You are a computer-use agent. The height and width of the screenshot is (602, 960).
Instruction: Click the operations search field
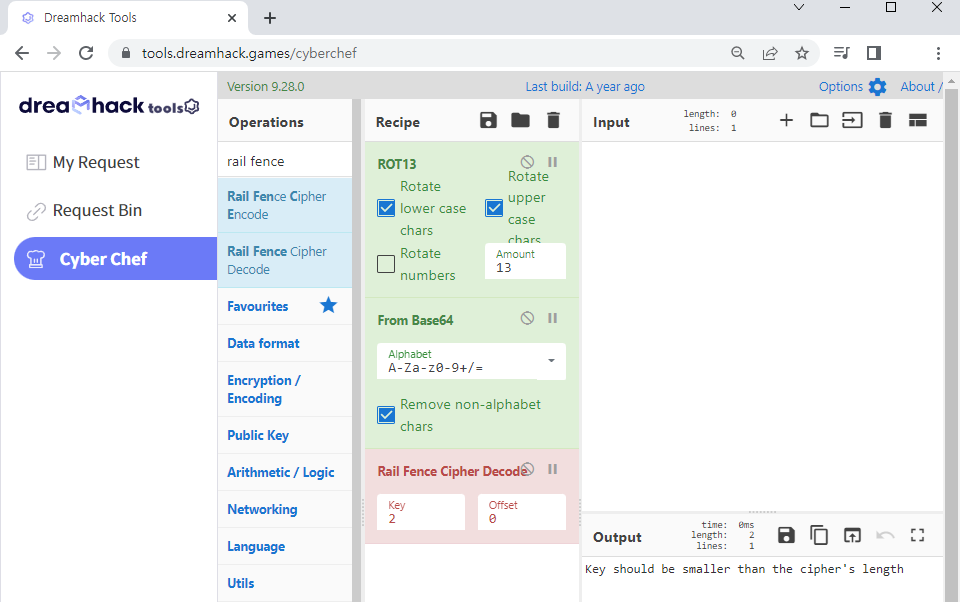(285, 161)
